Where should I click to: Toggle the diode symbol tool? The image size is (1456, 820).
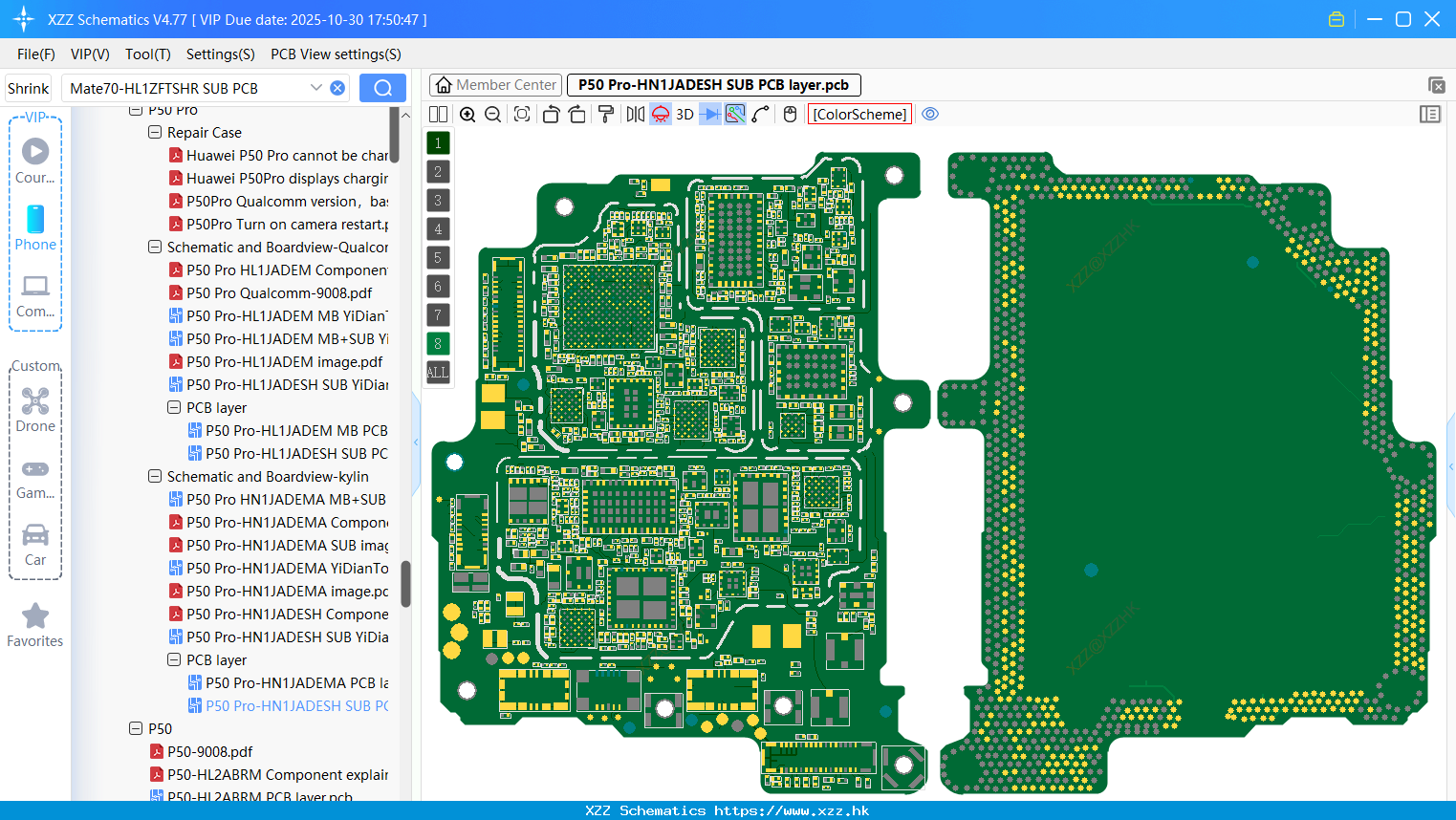click(x=710, y=114)
